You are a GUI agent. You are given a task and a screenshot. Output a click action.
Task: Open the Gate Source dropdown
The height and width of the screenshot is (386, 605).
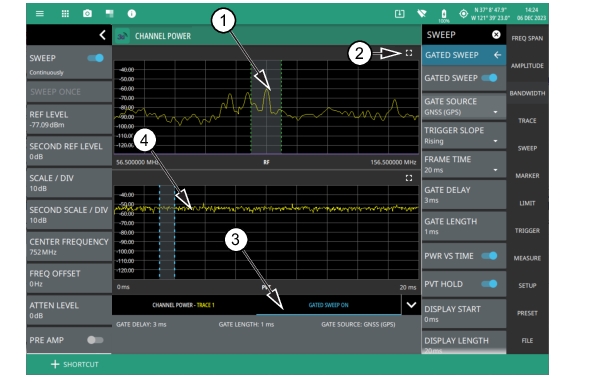(463, 107)
